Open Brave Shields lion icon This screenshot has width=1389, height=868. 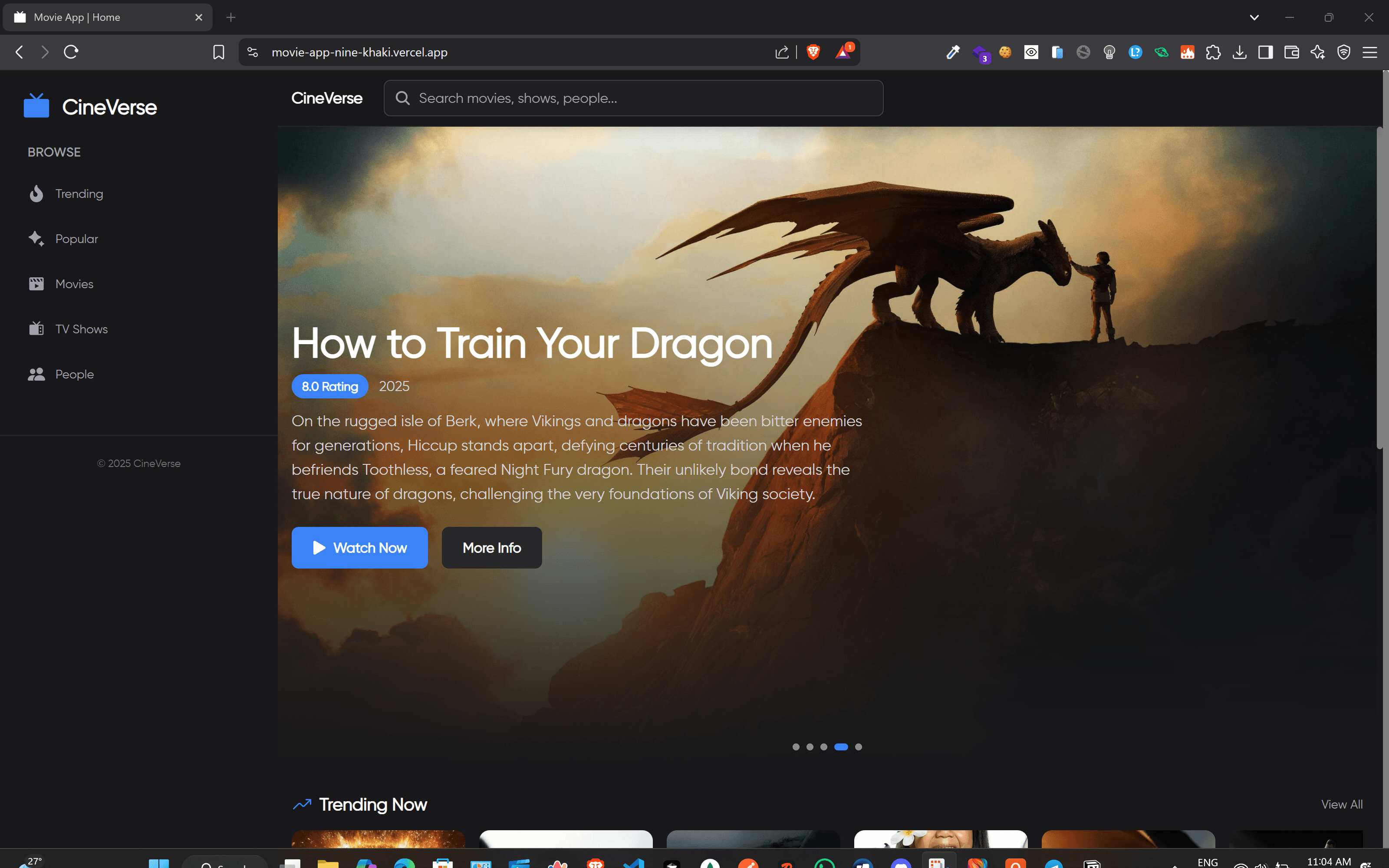click(x=813, y=52)
